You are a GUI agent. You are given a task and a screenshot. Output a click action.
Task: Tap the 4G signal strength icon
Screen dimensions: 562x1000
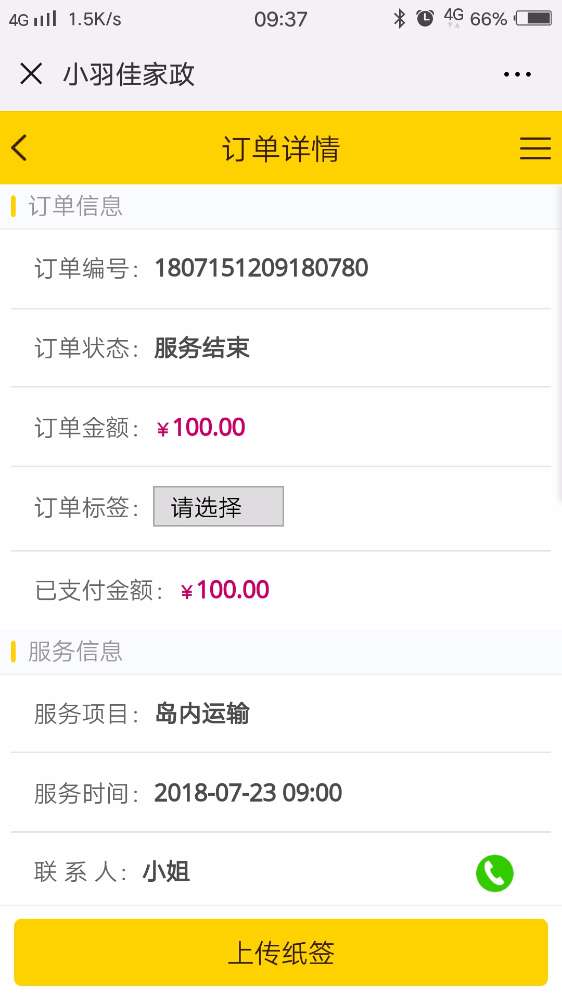coord(33,19)
